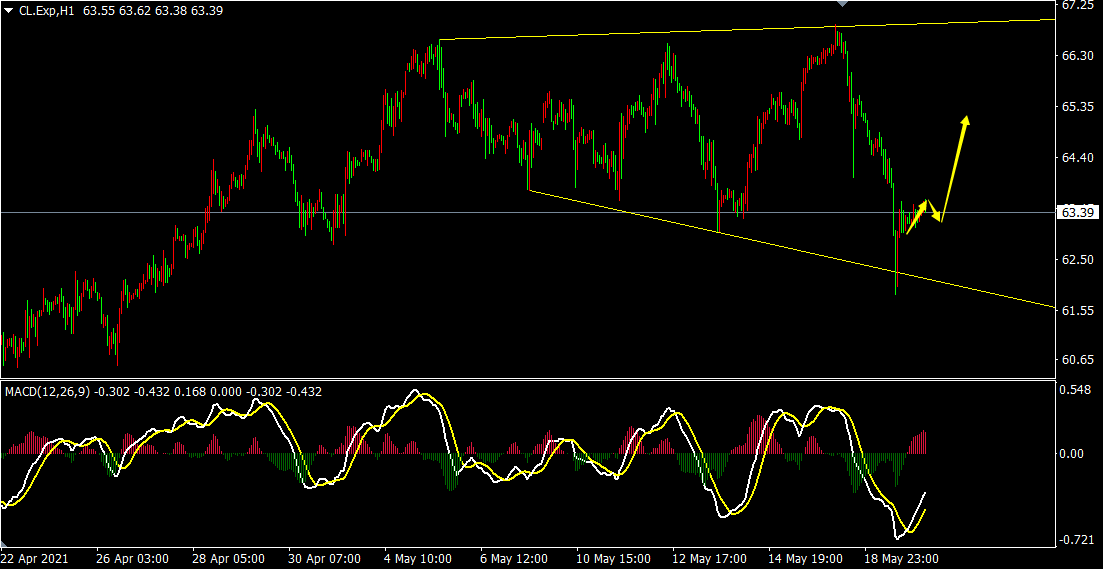This screenshot has height=569, width=1103.
Task: Click the CL.Exp,H1 symbol title
Action: click(47, 11)
